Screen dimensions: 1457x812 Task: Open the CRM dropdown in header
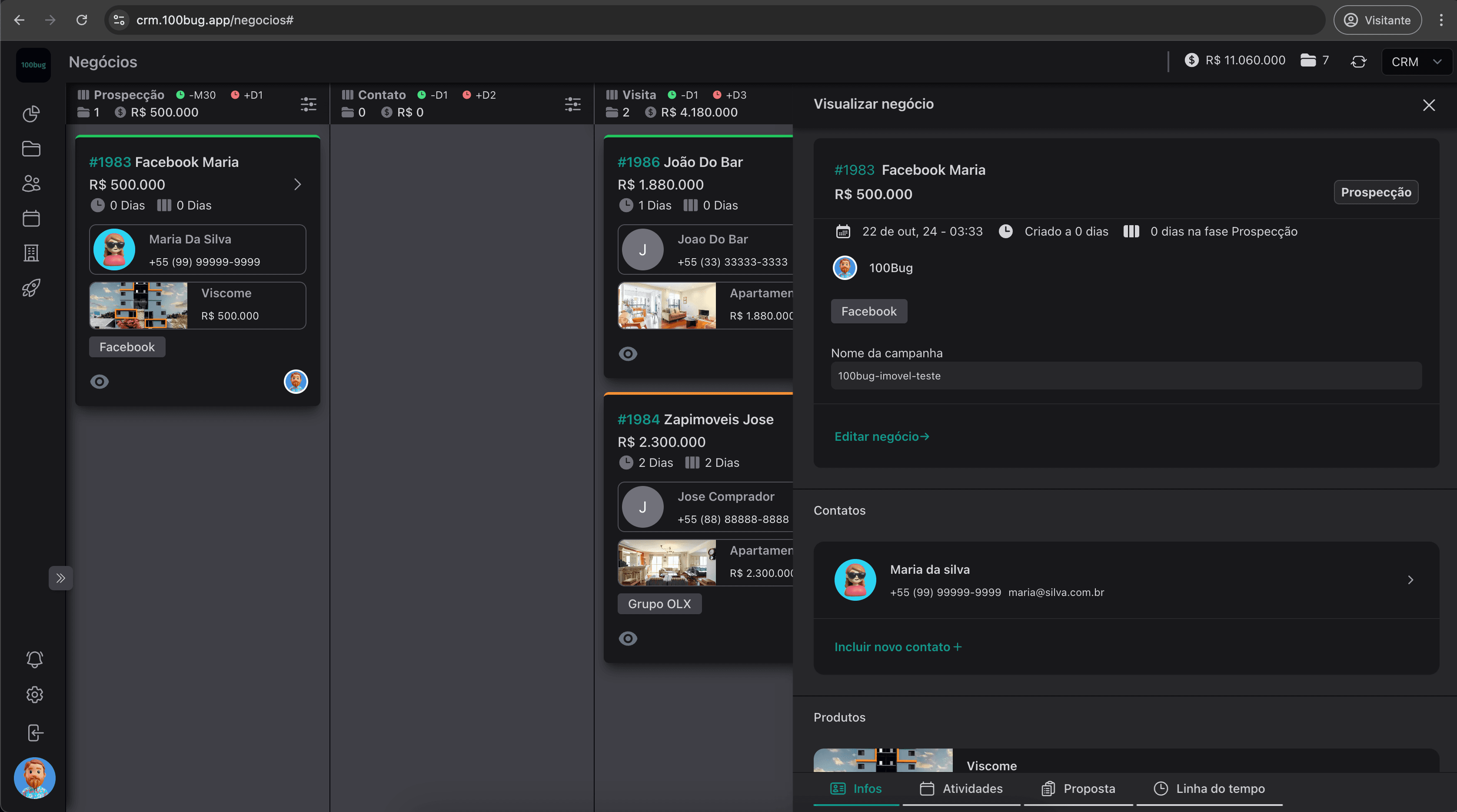pyautogui.click(x=1416, y=62)
